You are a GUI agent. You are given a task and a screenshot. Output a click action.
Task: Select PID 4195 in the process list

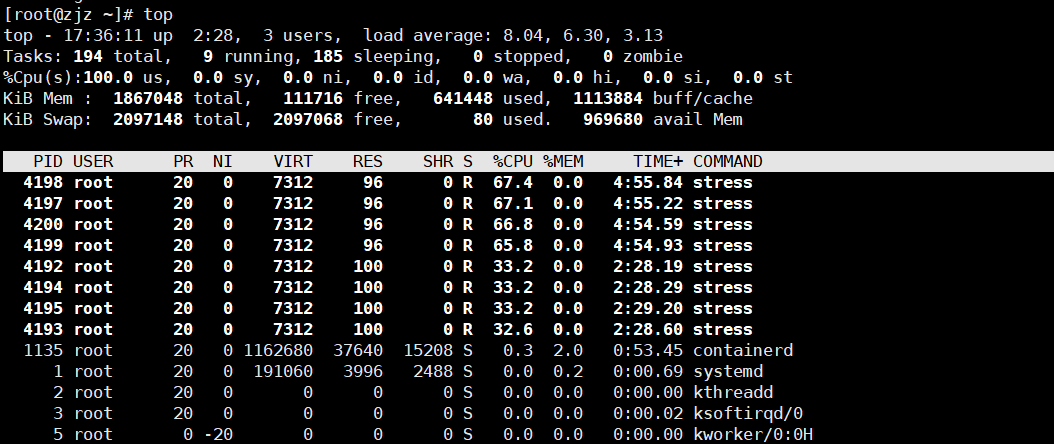pos(43,308)
